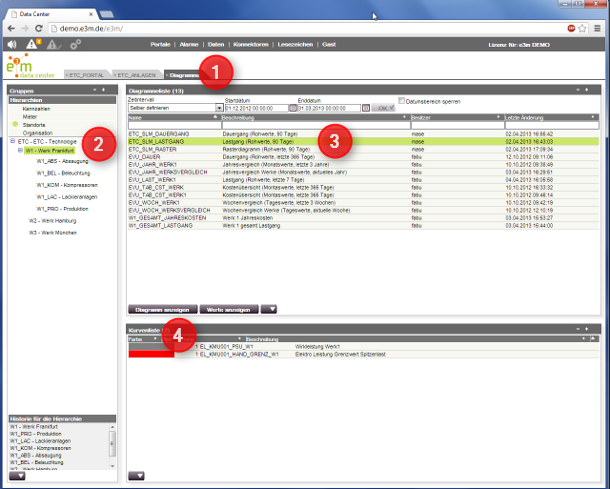The width and height of the screenshot is (610, 489).
Task: Open the dropdown button at bottom of Gruppen panel
Action: click(17, 476)
